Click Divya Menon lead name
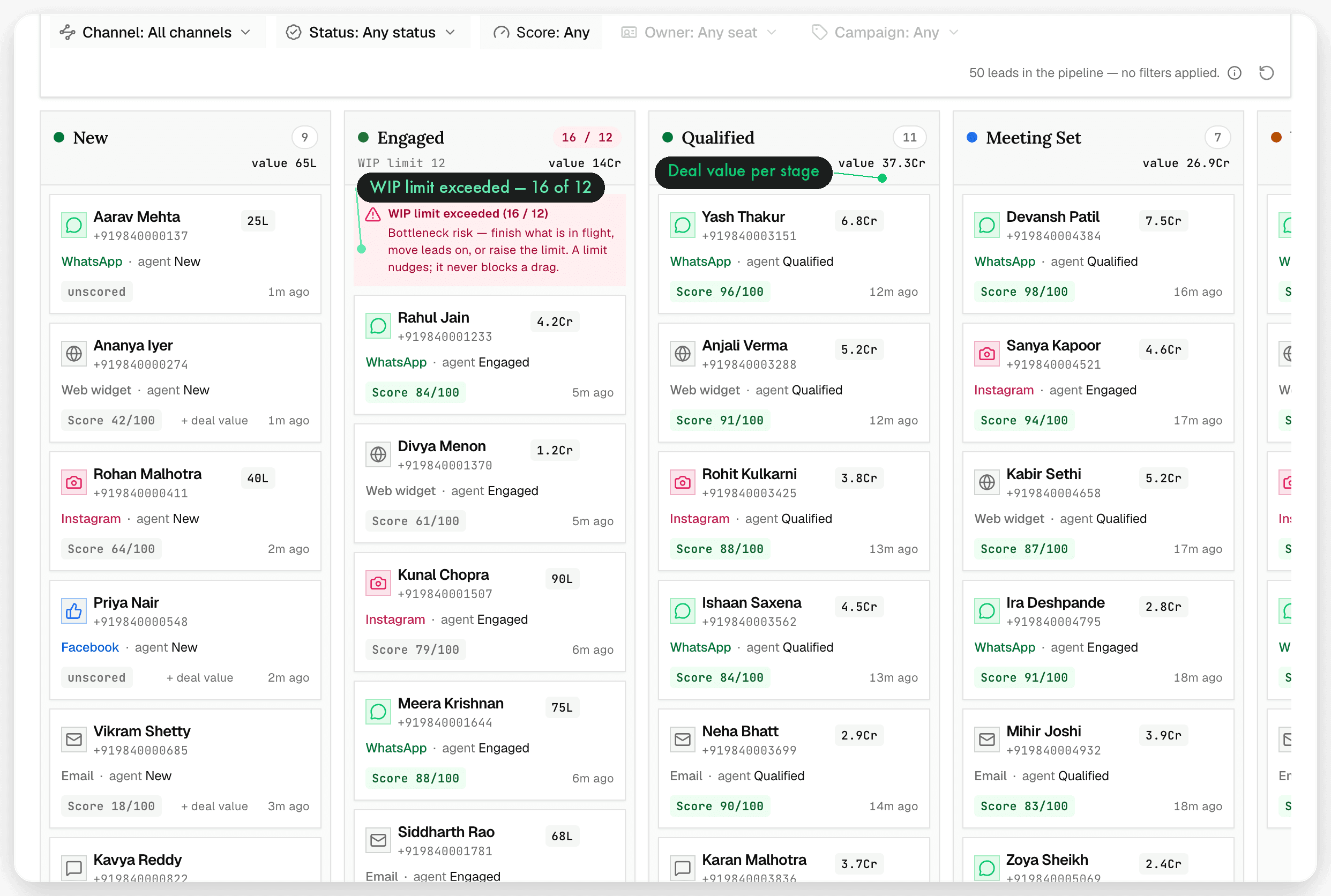This screenshot has height=896, width=1331. click(x=442, y=446)
